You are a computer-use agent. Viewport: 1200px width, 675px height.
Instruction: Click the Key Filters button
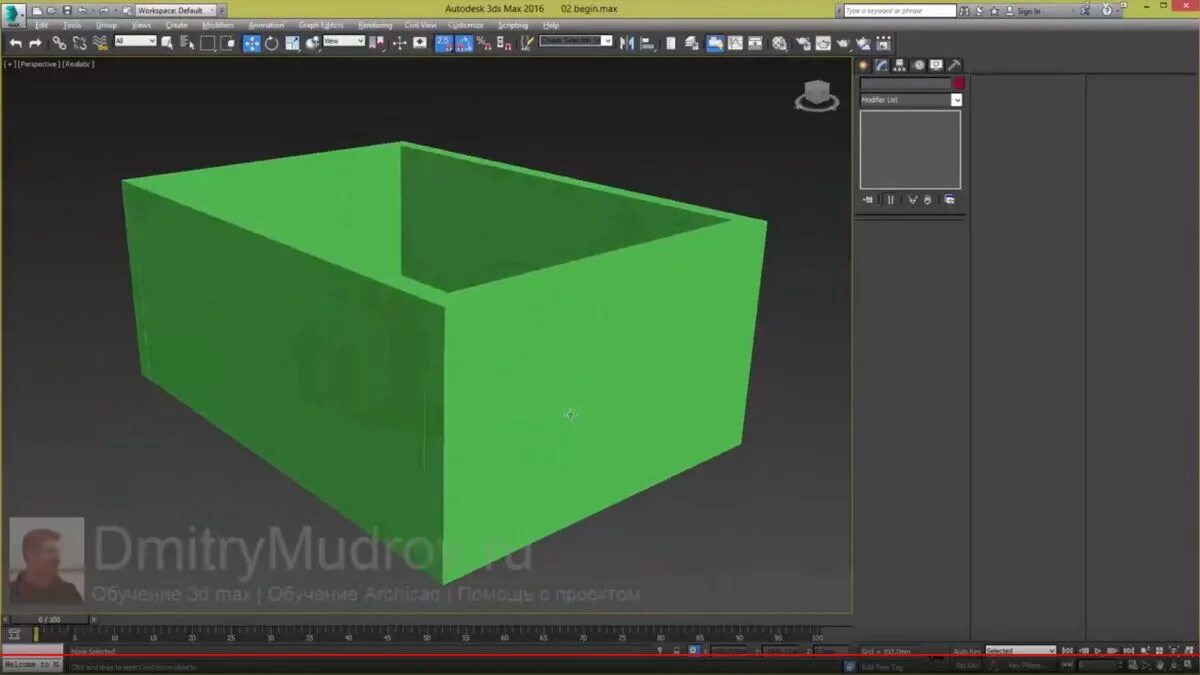pos(1025,664)
